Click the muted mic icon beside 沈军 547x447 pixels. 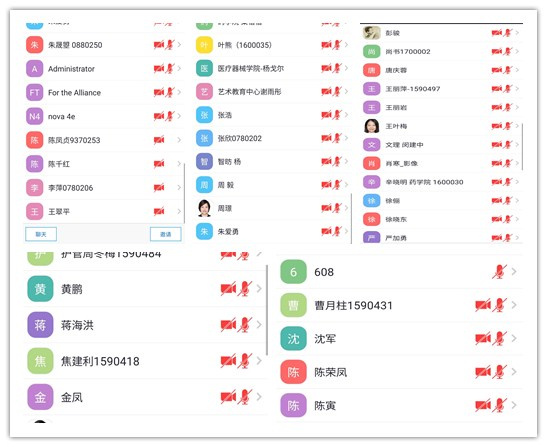click(x=499, y=338)
